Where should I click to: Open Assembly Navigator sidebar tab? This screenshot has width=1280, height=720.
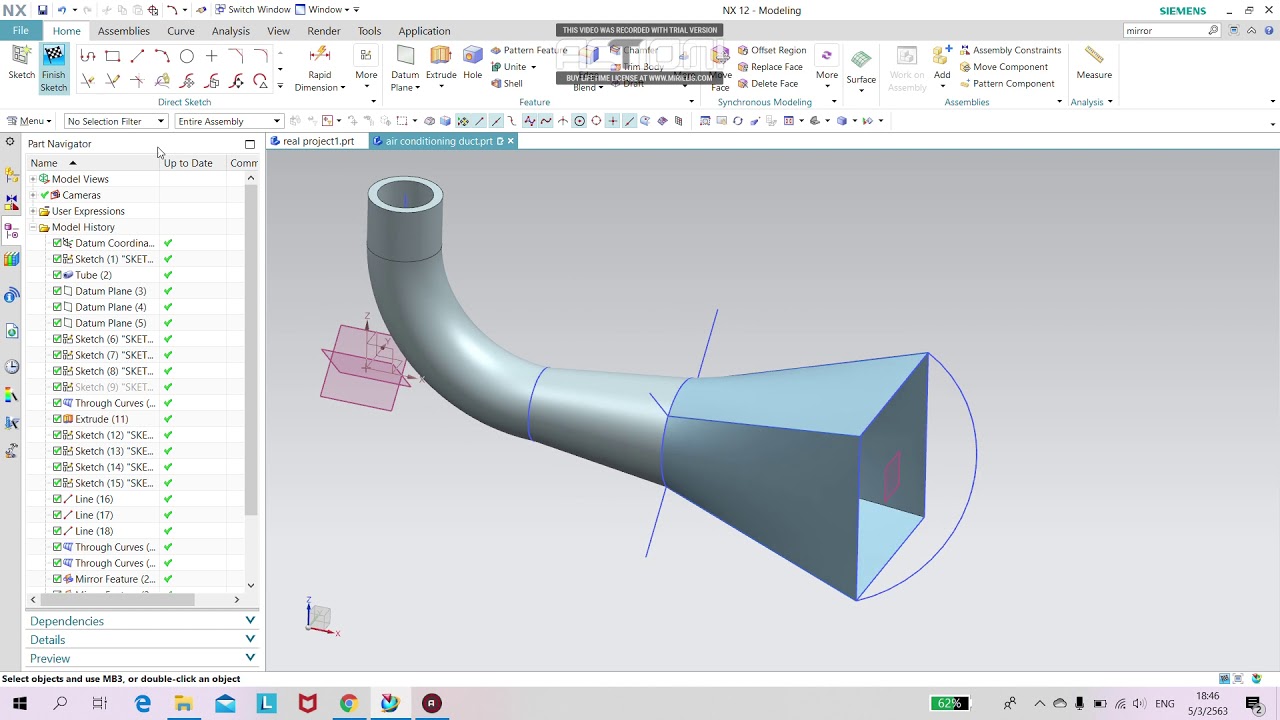click(x=12, y=176)
